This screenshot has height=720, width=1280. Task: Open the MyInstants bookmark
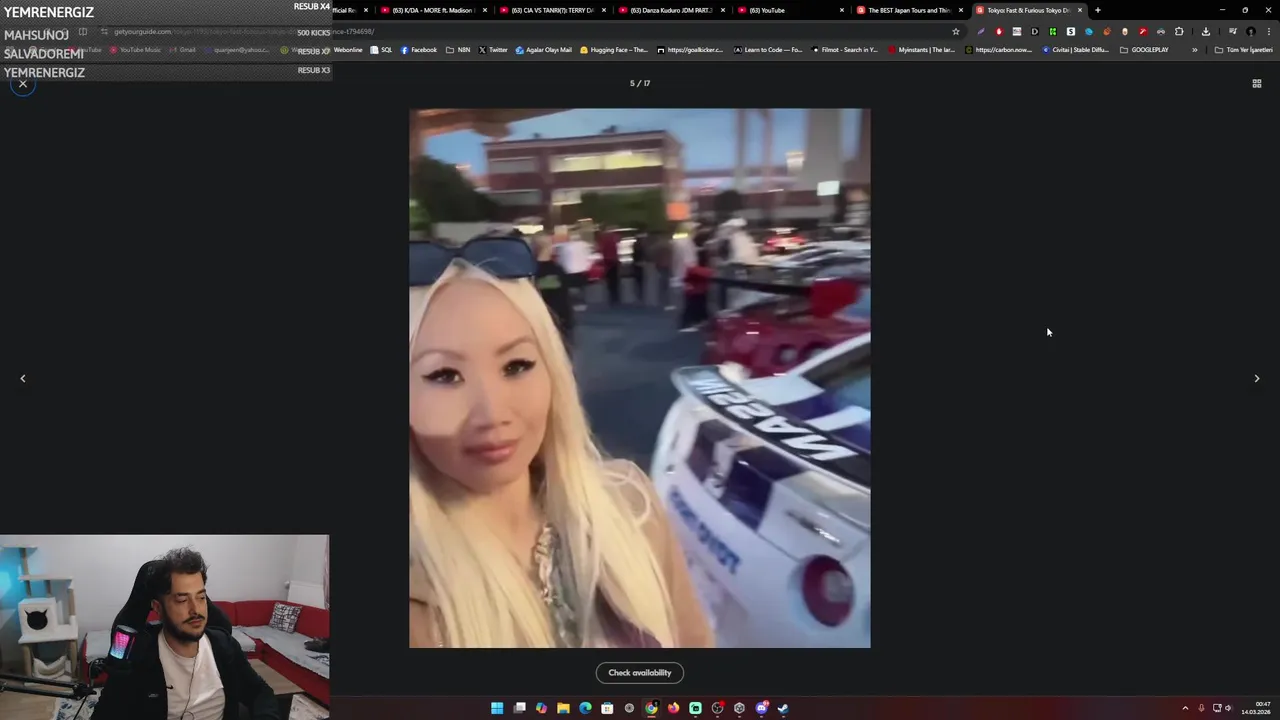tap(922, 50)
